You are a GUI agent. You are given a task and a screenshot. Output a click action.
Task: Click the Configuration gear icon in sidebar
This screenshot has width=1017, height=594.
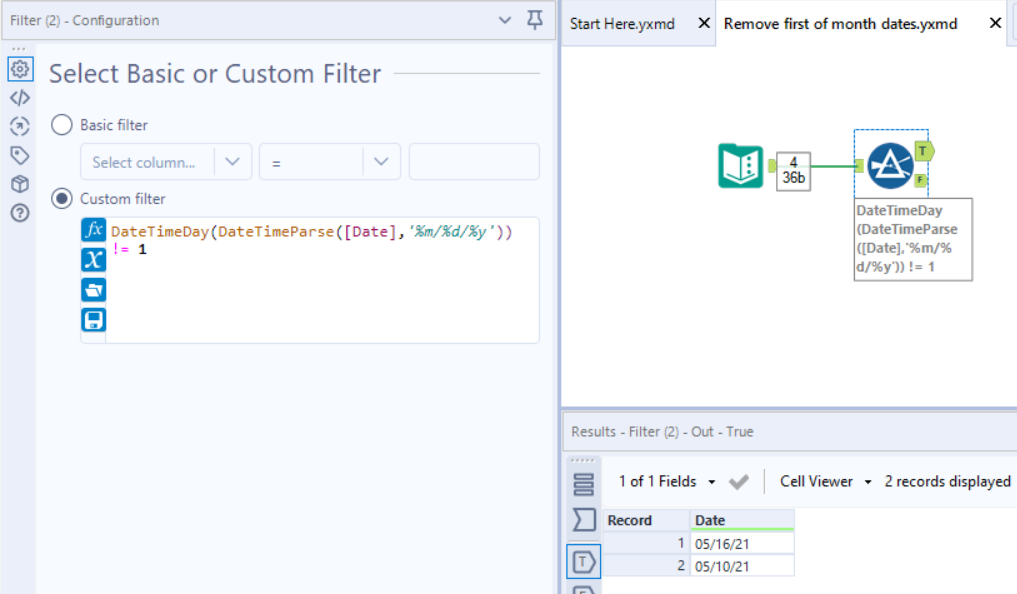point(19,69)
